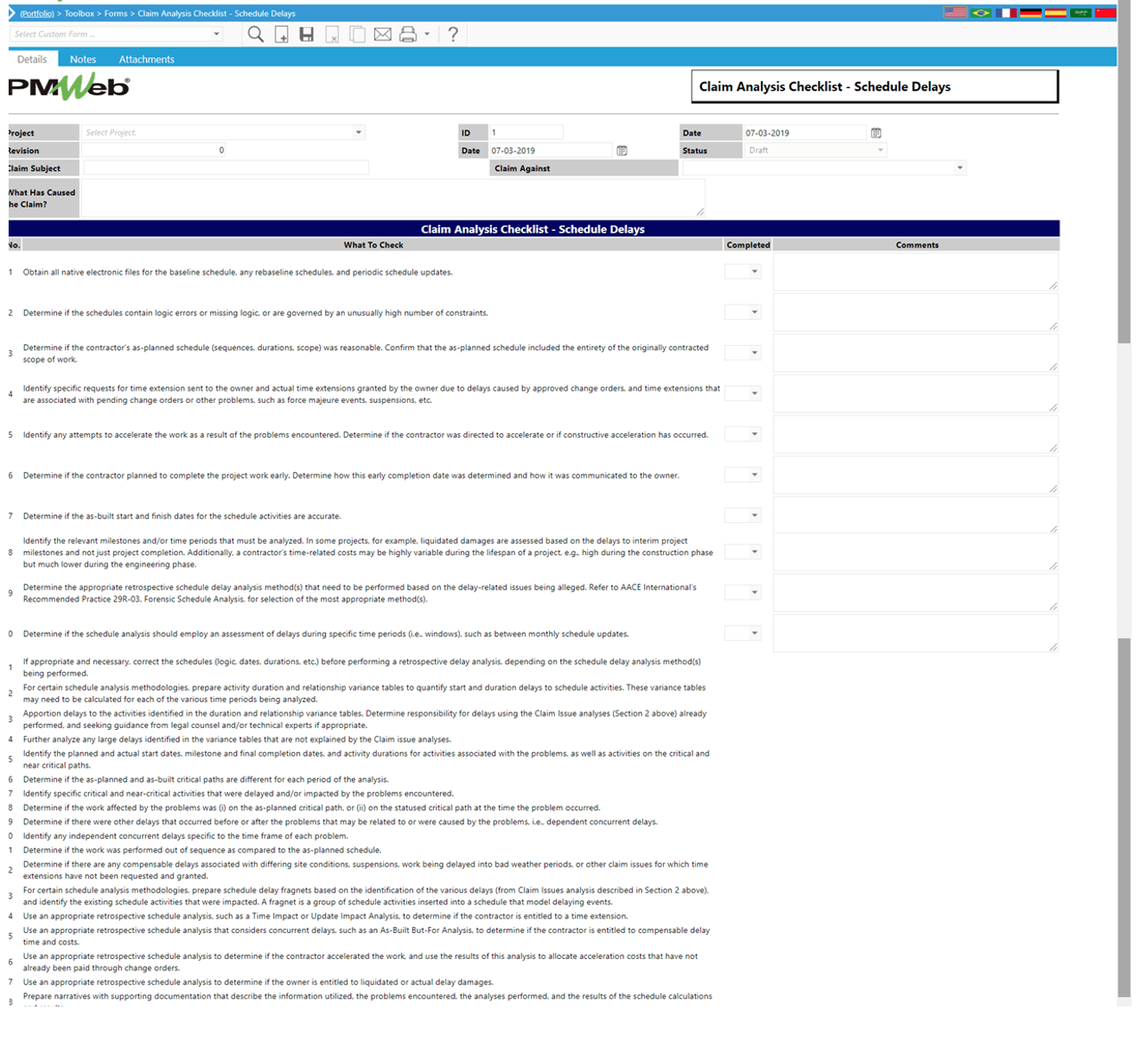Switch language with the Spain flag
The width and height of the screenshot is (1148, 1042).
click(1056, 13)
